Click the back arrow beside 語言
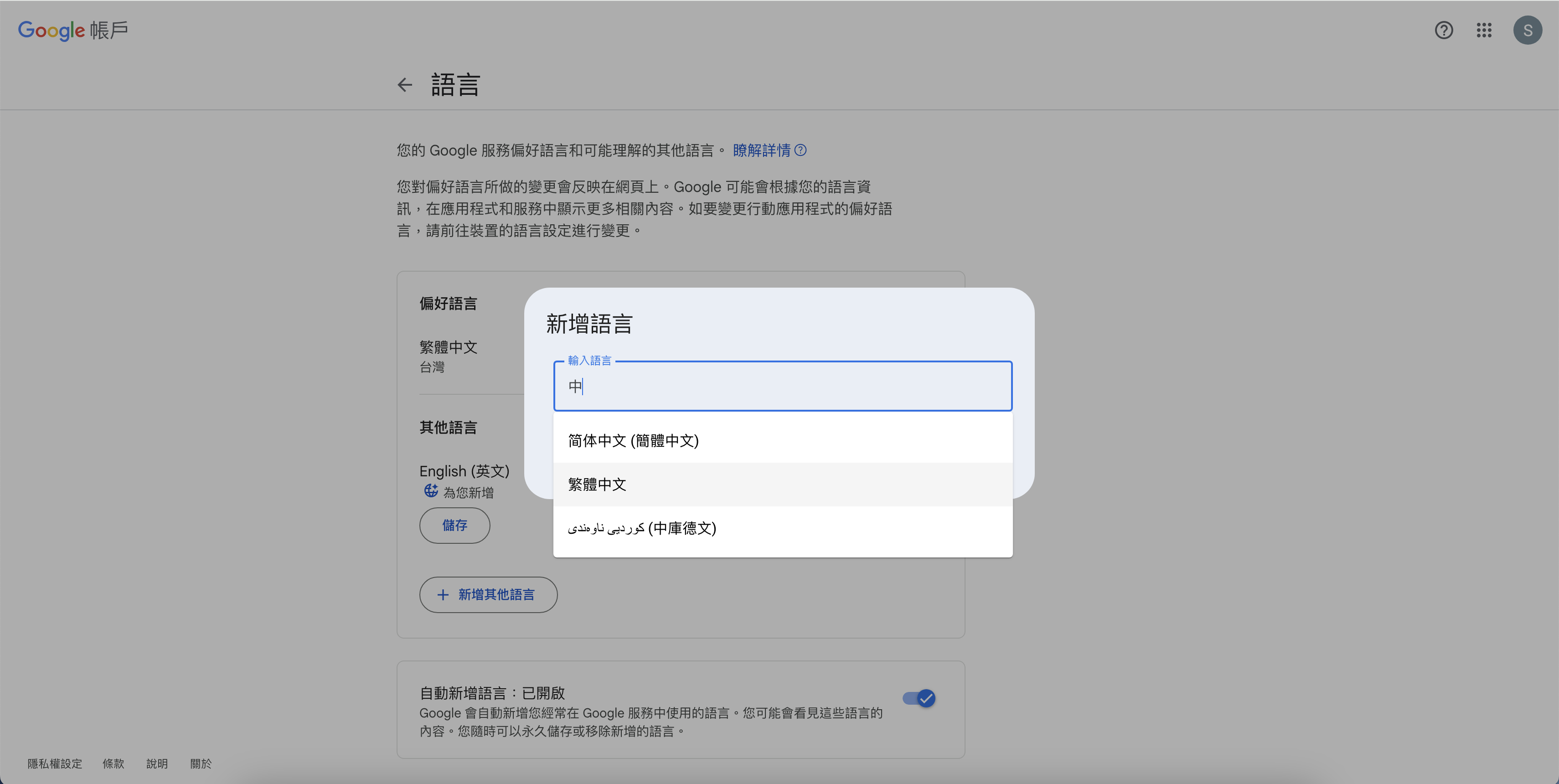Screen dimensions: 1559x784 (404, 85)
